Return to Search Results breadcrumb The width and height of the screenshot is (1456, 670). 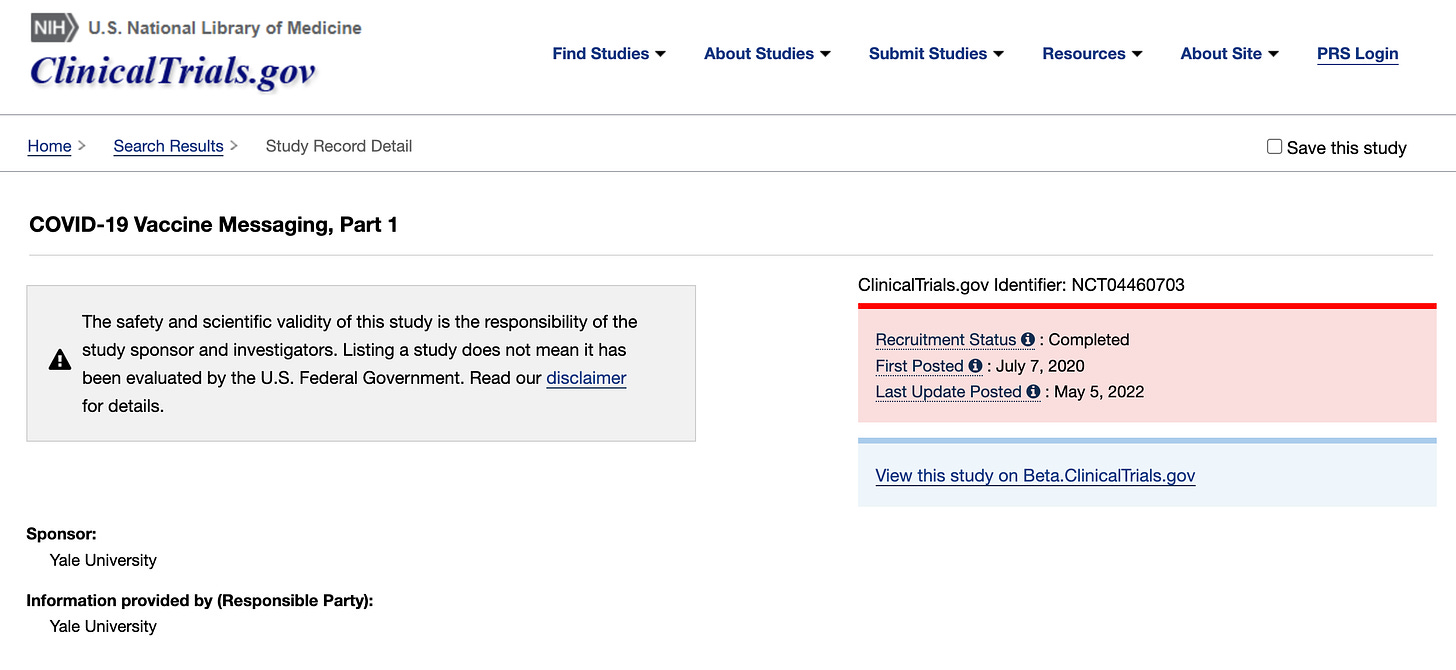pyautogui.click(x=168, y=146)
